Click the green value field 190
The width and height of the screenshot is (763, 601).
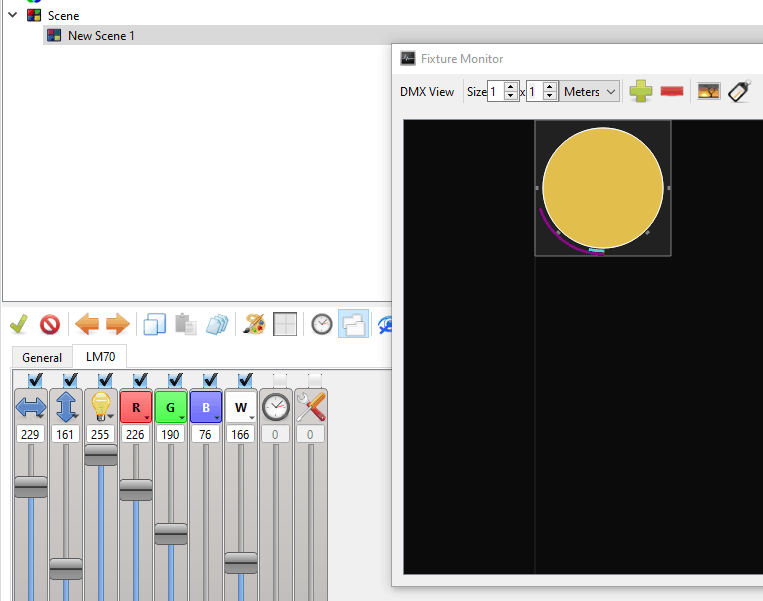[x=170, y=434]
